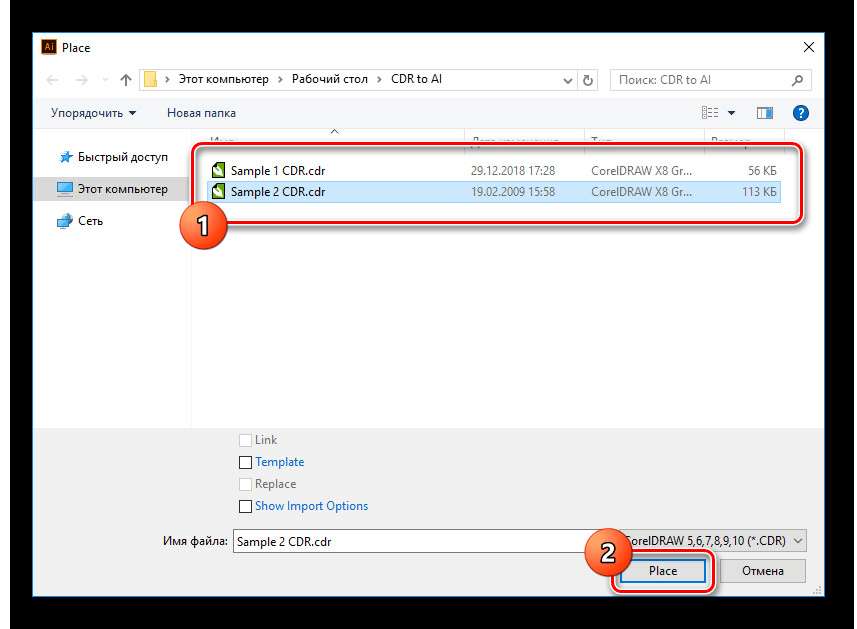This screenshot has height=629, width=857.
Task: Refresh the folder listing
Action: click(x=588, y=80)
